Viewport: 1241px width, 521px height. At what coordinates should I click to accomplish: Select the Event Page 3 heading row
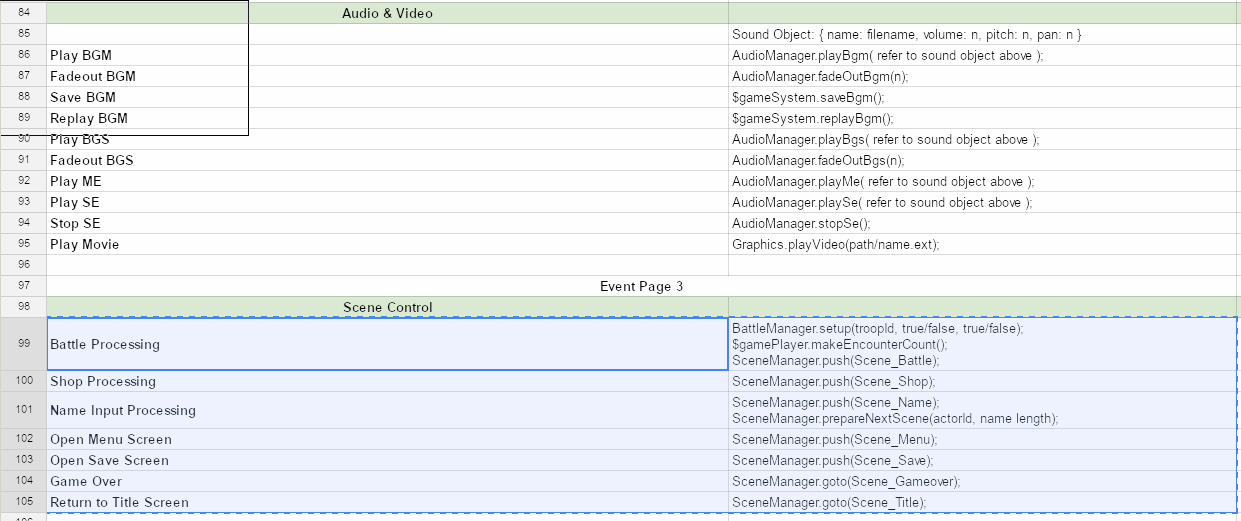(x=642, y=286)
